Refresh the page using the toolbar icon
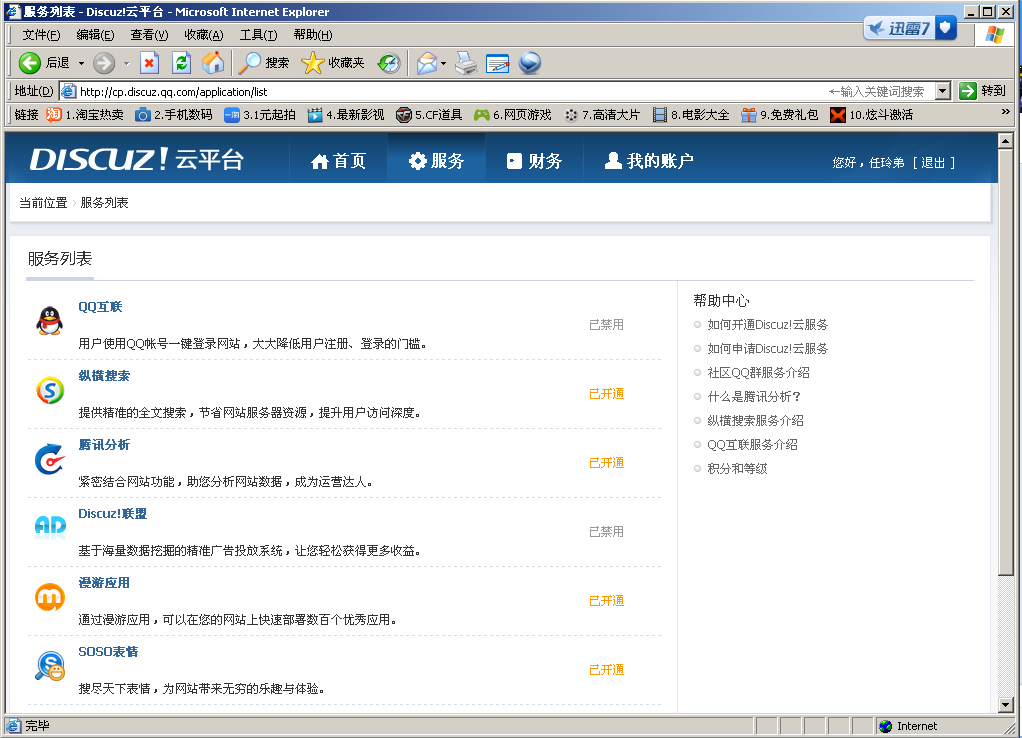Viewport: 1022px width, 738px height. pyautogui.click(x=181, y=63)
